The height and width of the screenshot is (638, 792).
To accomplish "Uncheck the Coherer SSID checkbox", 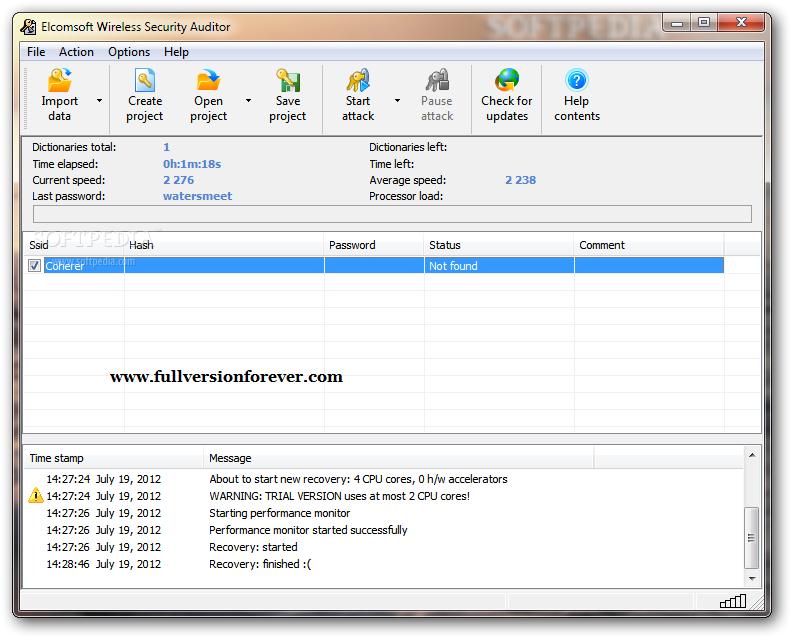I will pos(34,265).
